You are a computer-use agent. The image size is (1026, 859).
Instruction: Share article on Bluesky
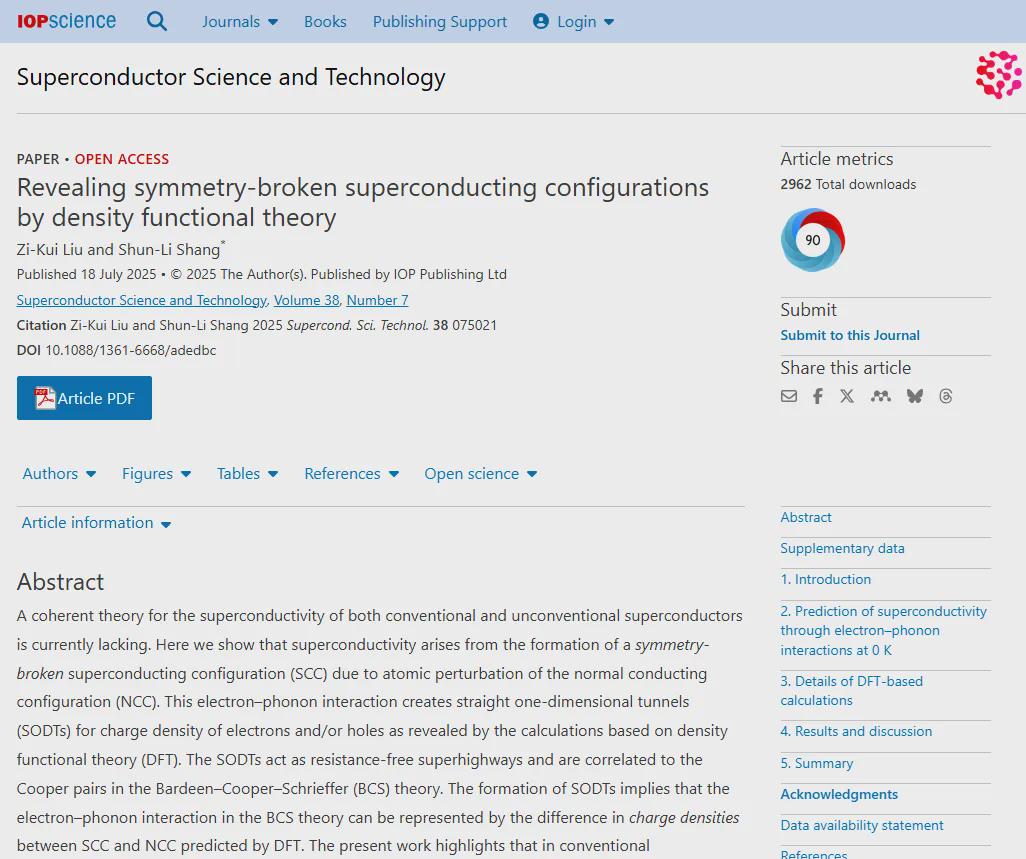click(x=914, y=396)
